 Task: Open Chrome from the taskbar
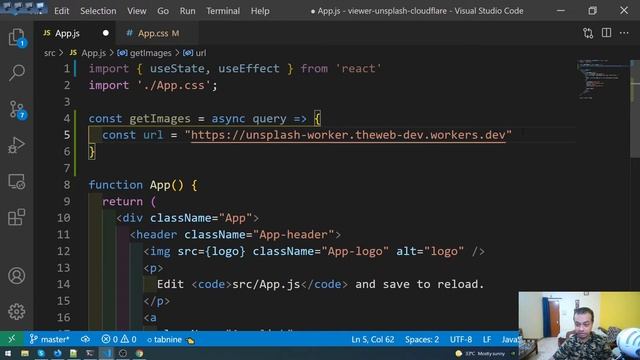(139, 353)
